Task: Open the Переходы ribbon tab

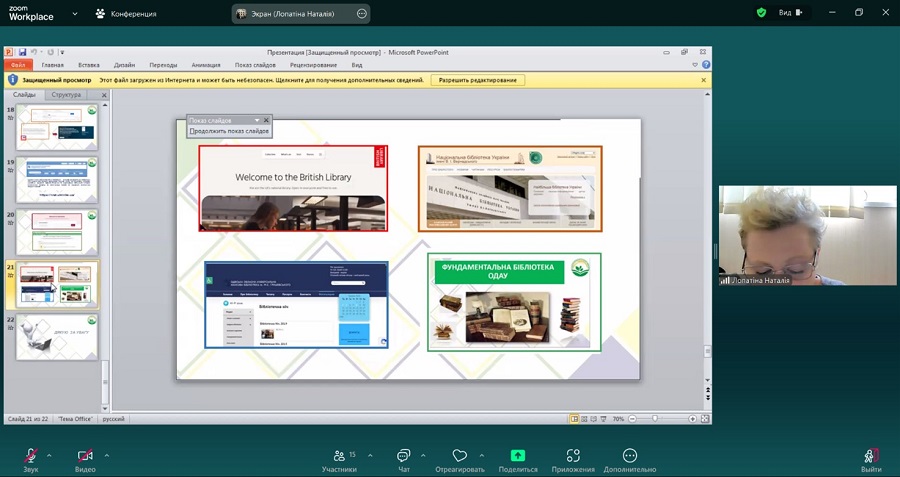Action: 163,65
